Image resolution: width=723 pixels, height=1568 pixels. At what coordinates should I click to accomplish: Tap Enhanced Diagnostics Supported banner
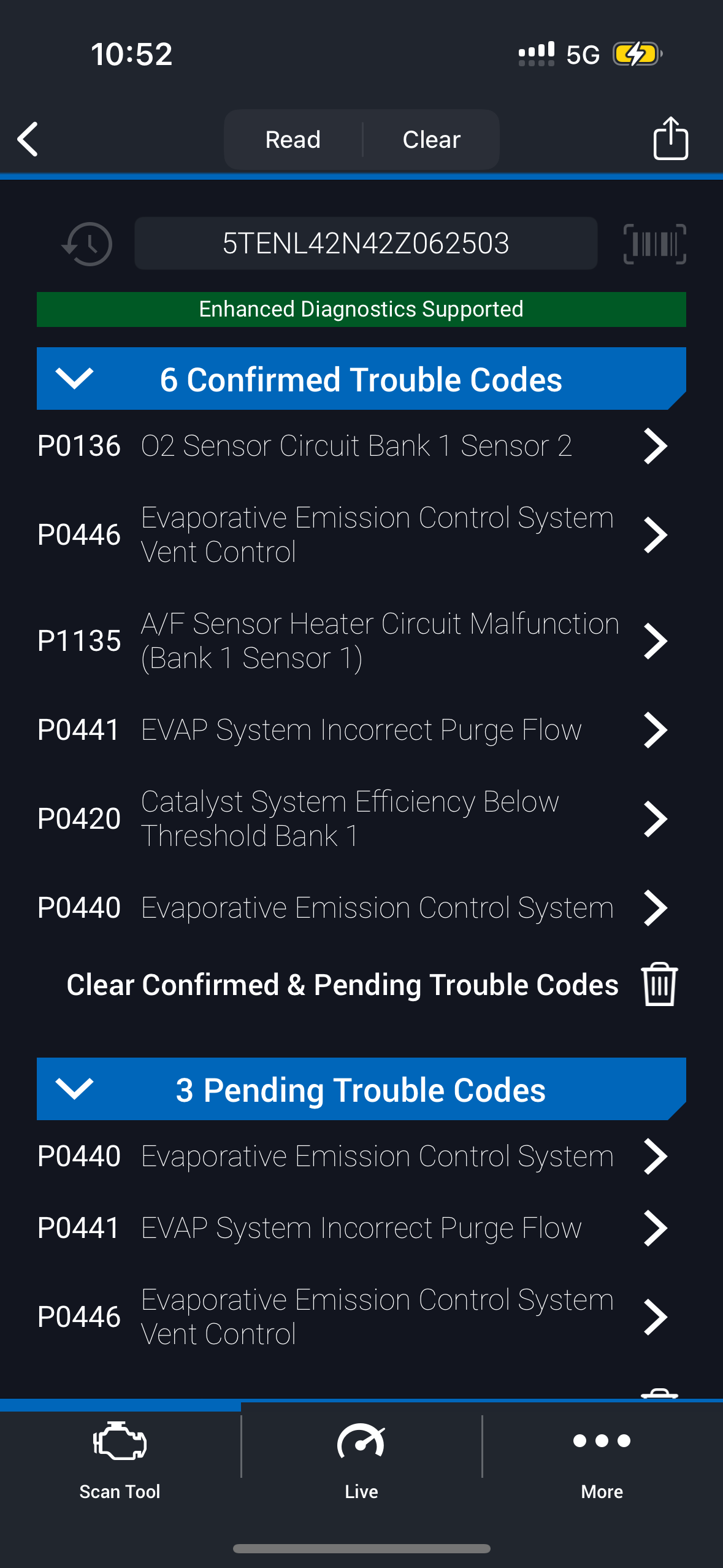point(361,309)
